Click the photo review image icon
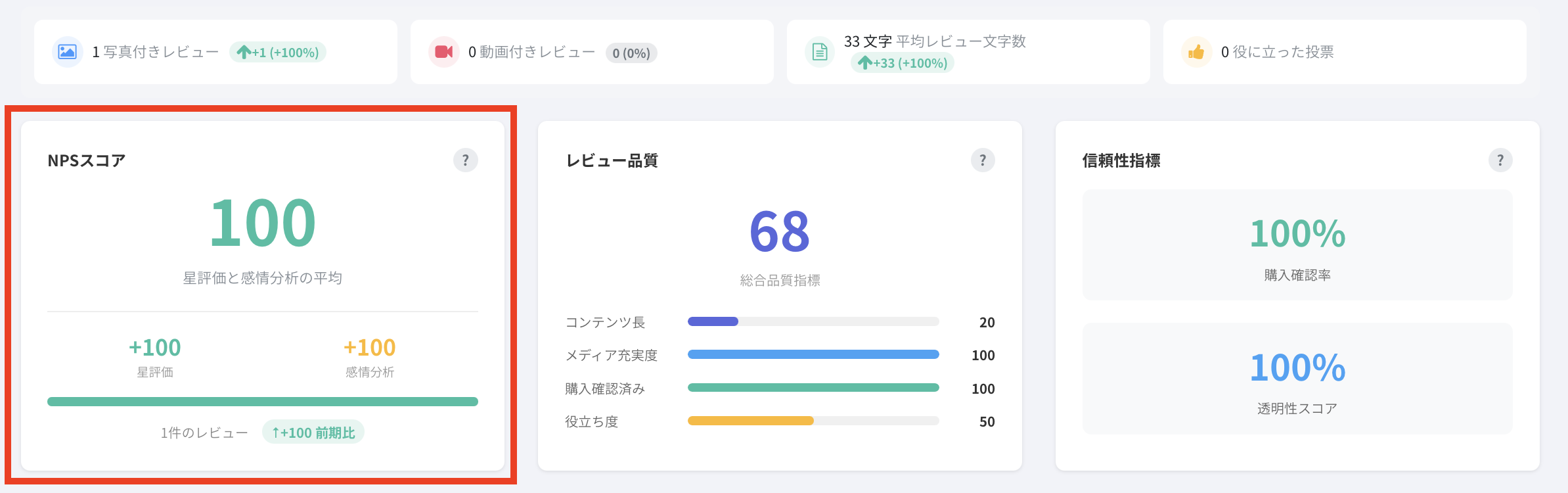1568x493 pixels. coord(67,52)
